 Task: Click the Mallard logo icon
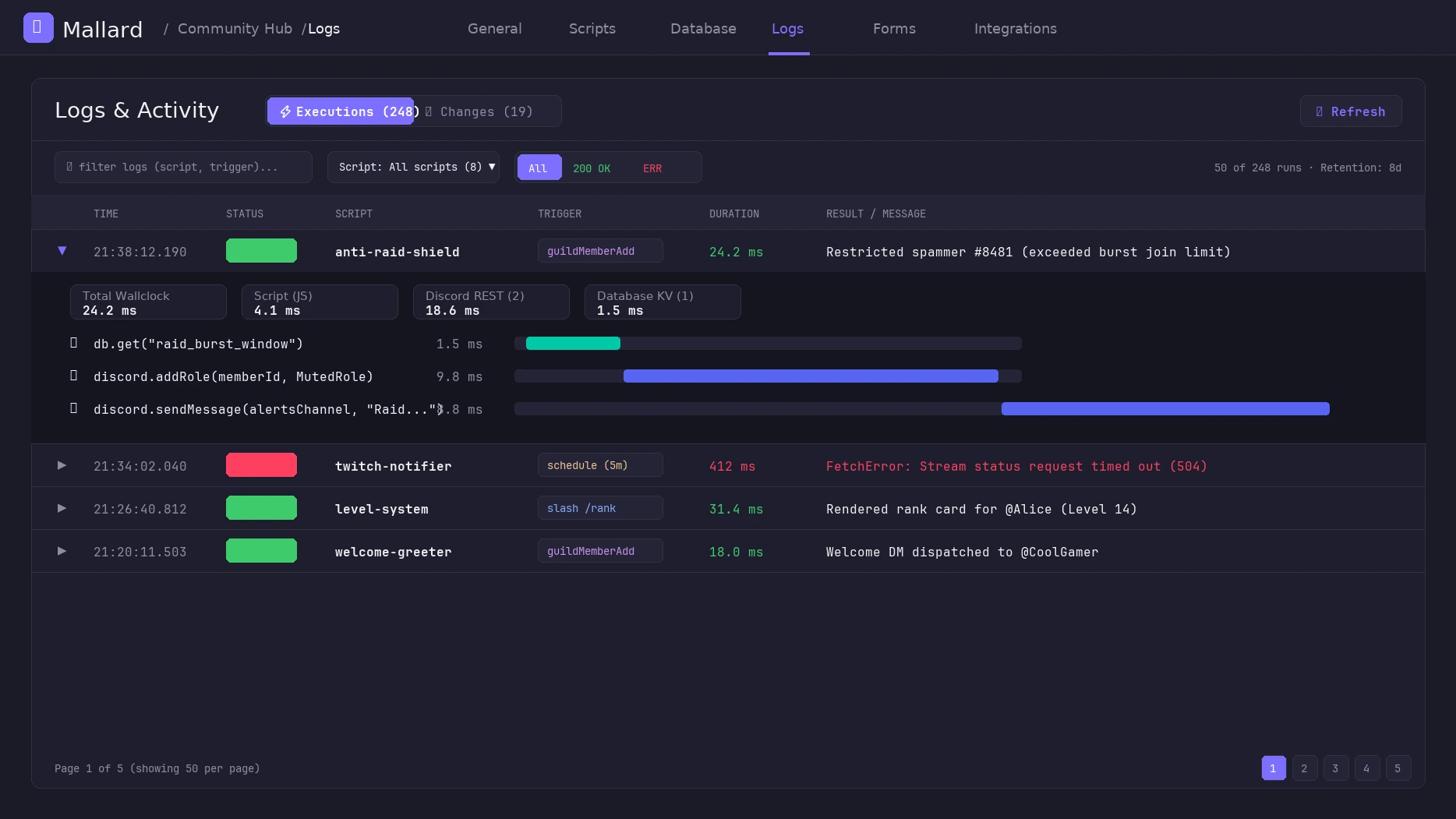(x=38, y=27)
